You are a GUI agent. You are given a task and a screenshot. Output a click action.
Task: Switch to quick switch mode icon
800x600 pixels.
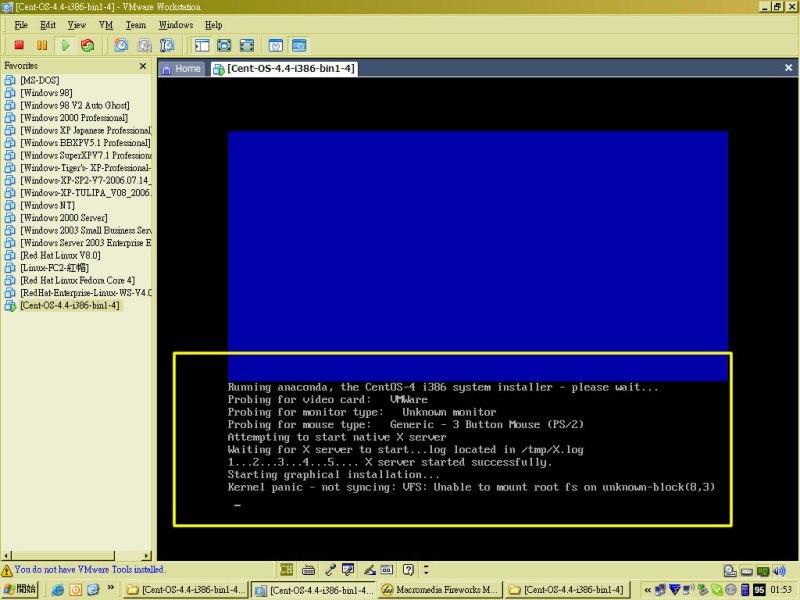[x=224, y=45]
